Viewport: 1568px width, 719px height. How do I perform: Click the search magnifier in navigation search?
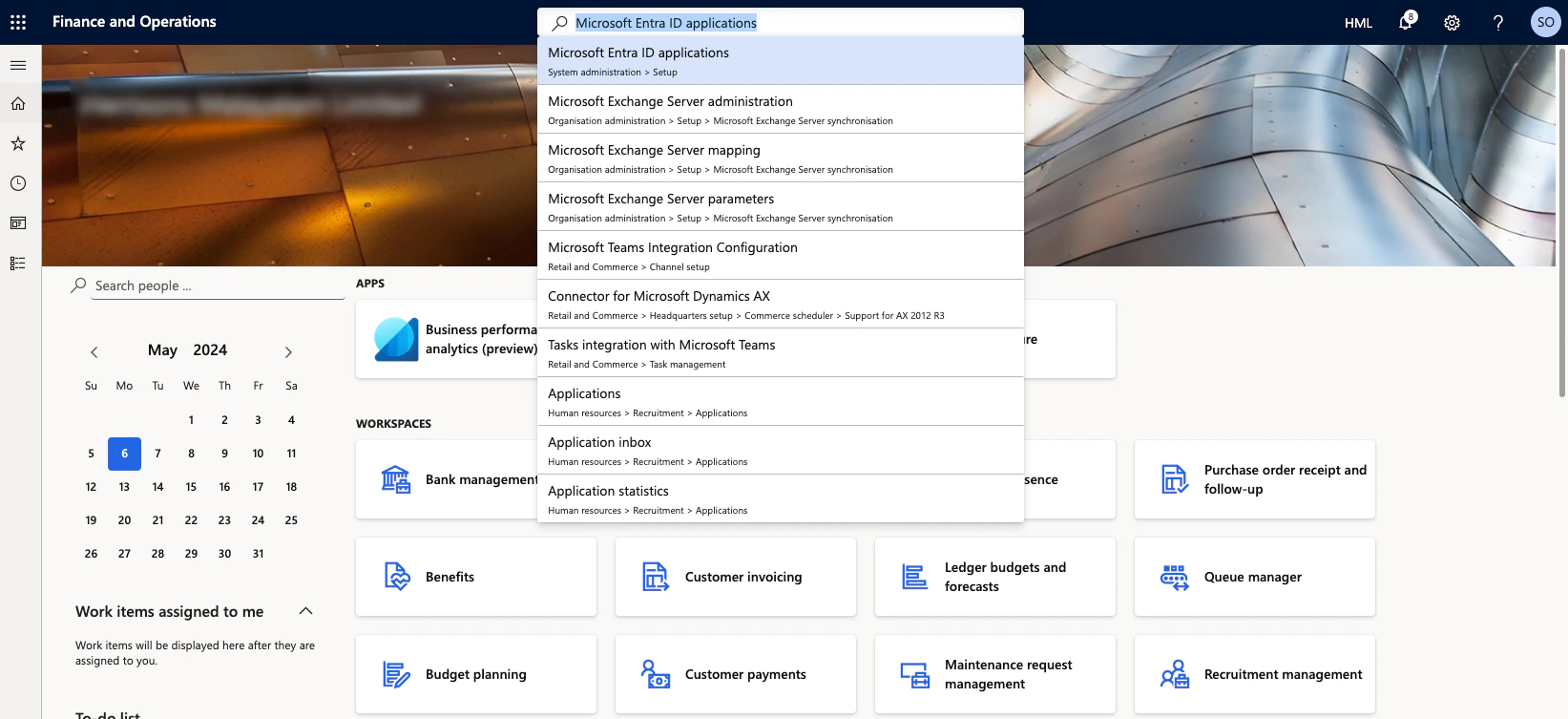click(560, 23)
